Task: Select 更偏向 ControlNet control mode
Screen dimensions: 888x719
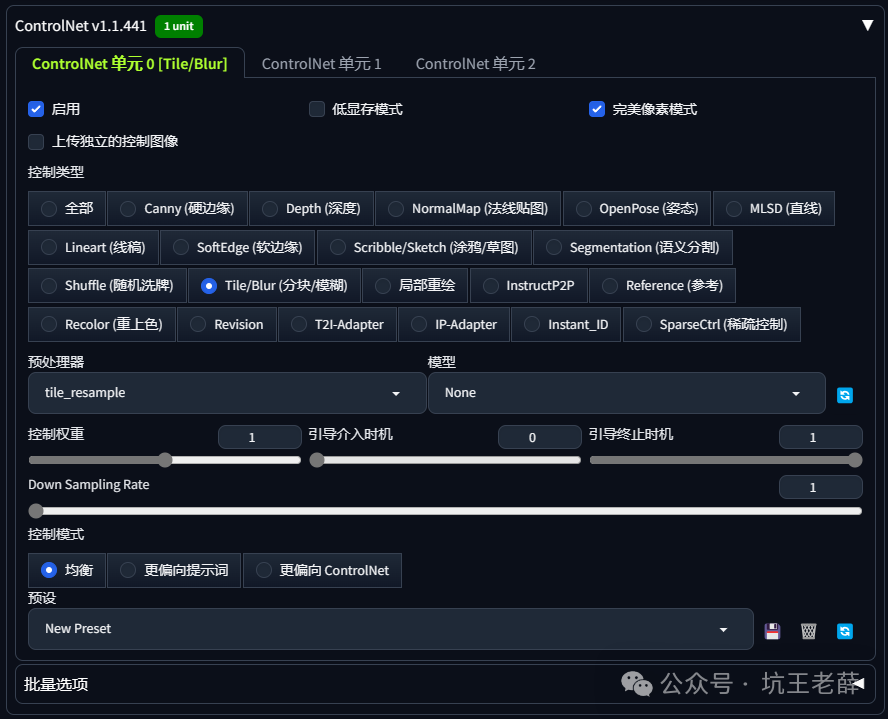Action: click(x=322, y=570)
